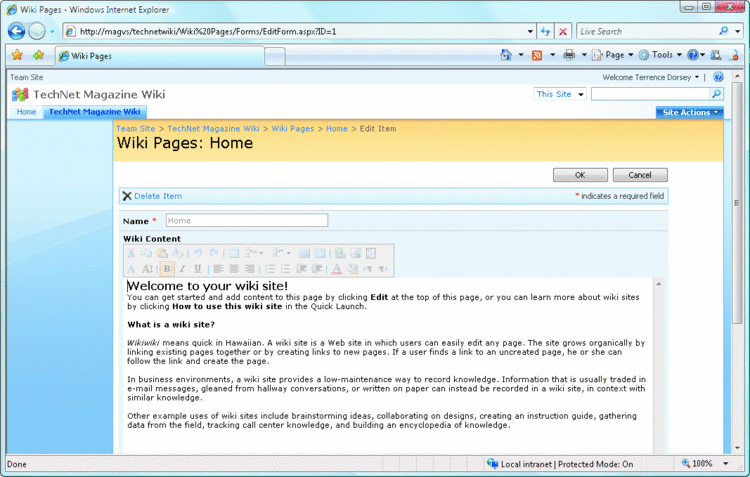The height and width of the screenshot is (477, 750).
Task: Click the RSS feeds icon
Action: coord(537,55)
